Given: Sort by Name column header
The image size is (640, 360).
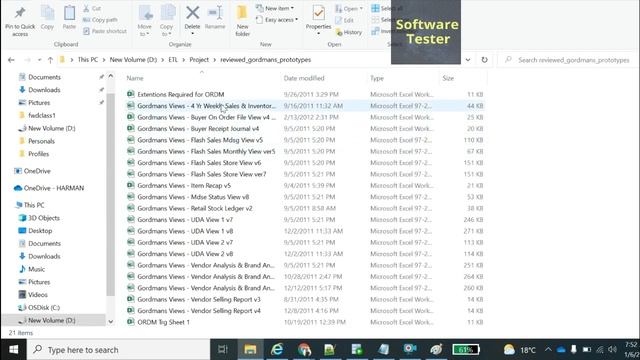Looking at the screenshot, I should tap(135, 78).
